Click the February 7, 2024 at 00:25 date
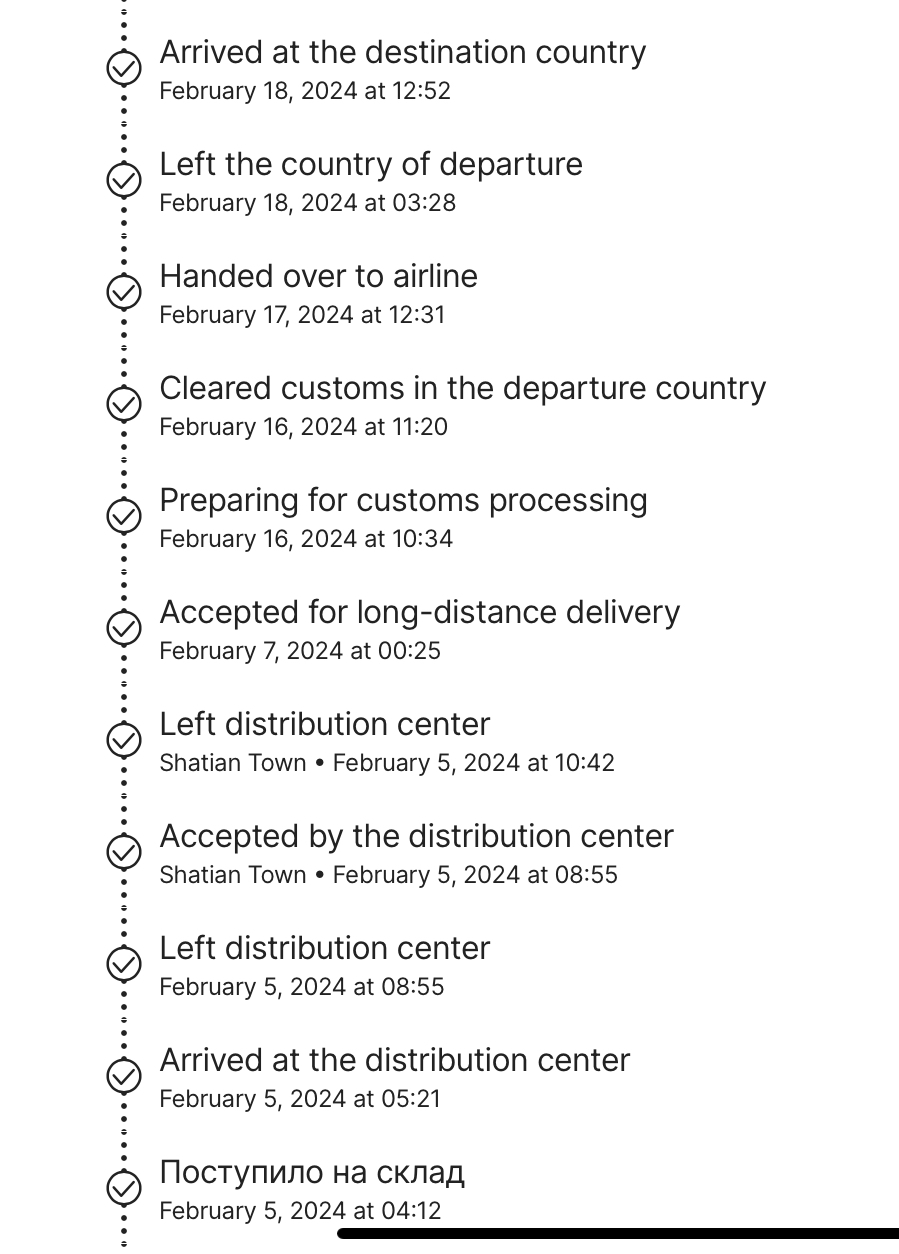899x1254 pixels. 300,651
